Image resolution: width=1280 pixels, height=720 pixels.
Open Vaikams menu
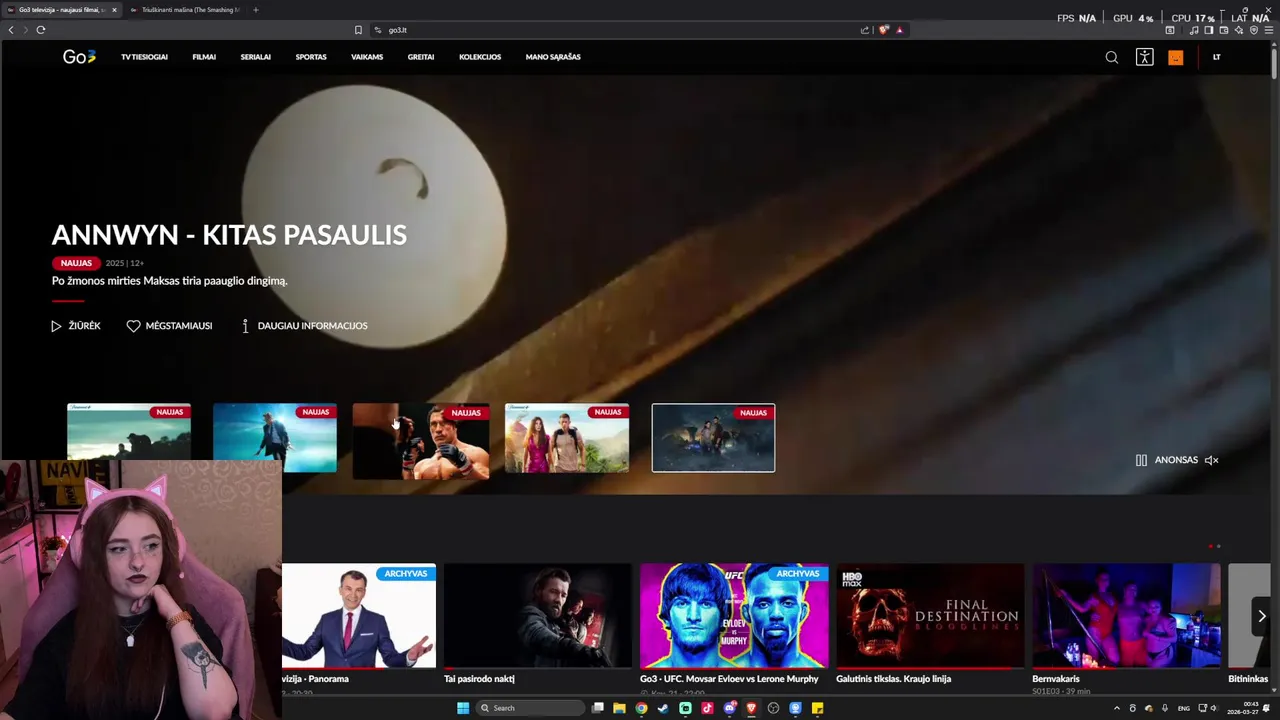(x=367, y=57)
